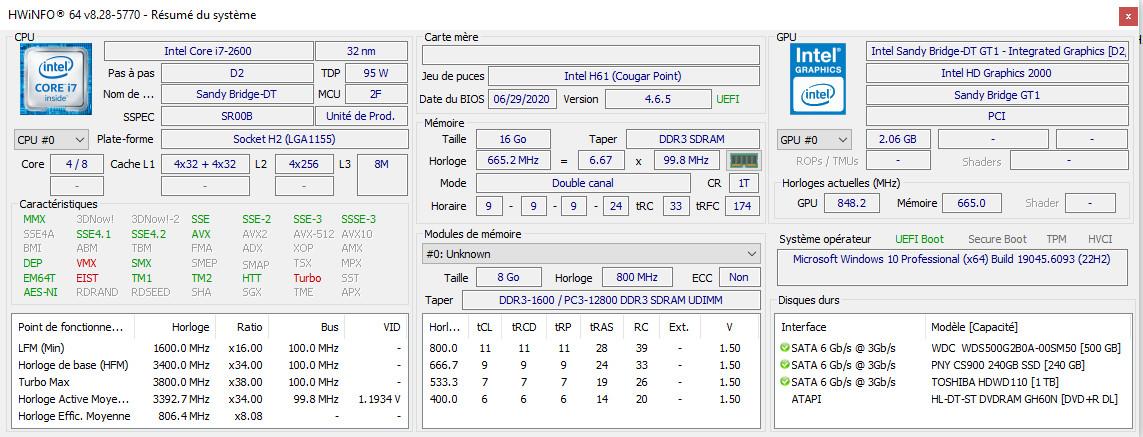
Task: Select the Horloge de base (HFM) row
Action: click(209, 365)
